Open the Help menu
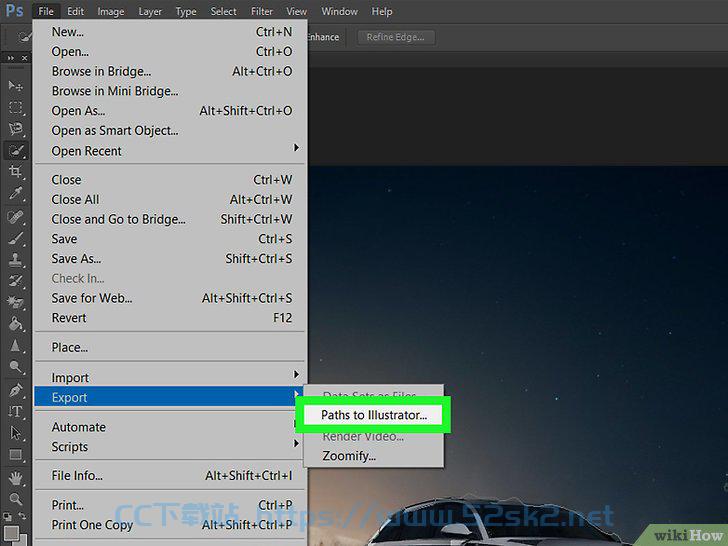This screenshot has width=728, height=546. pos(382,11)
